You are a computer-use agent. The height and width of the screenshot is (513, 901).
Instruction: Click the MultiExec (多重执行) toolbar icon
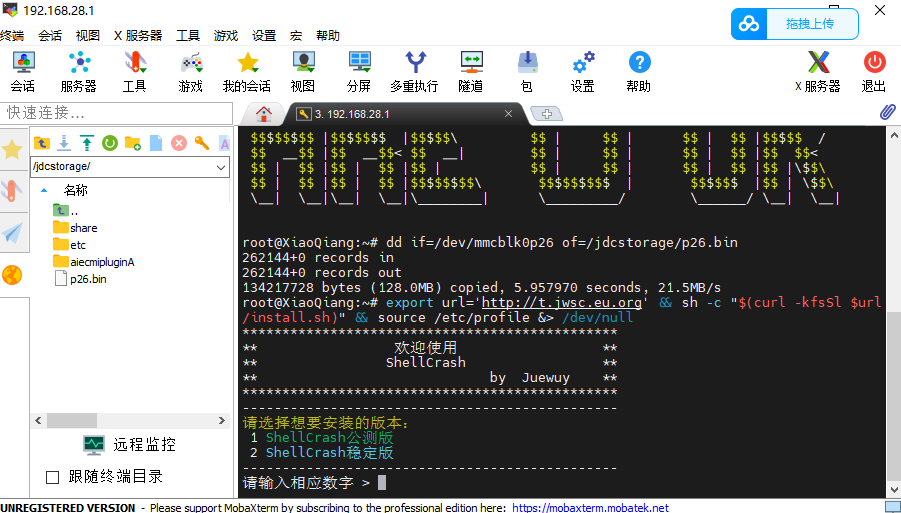click(x=414, y=71)
